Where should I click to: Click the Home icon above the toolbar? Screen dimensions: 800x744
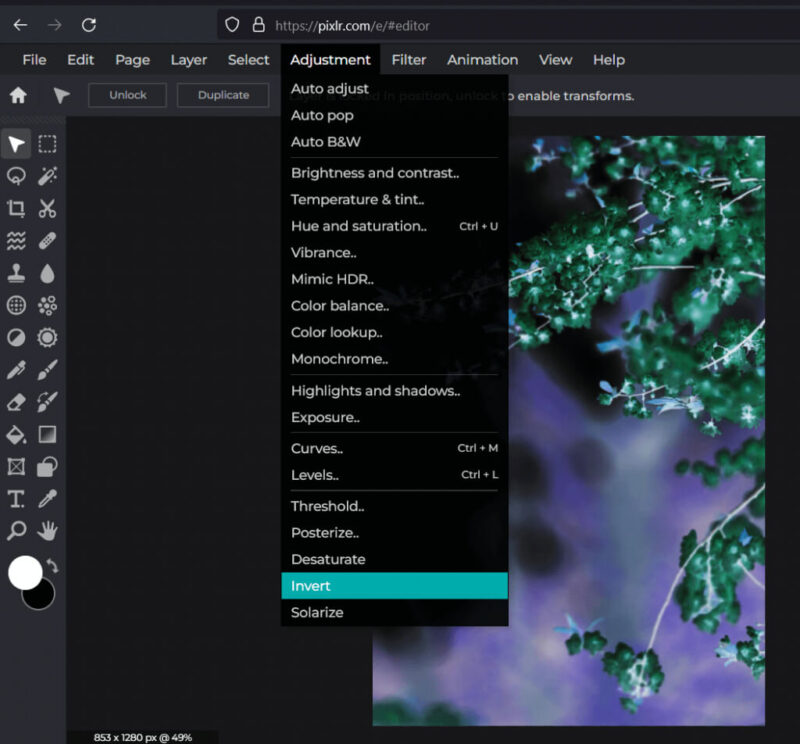coord(14,95)
